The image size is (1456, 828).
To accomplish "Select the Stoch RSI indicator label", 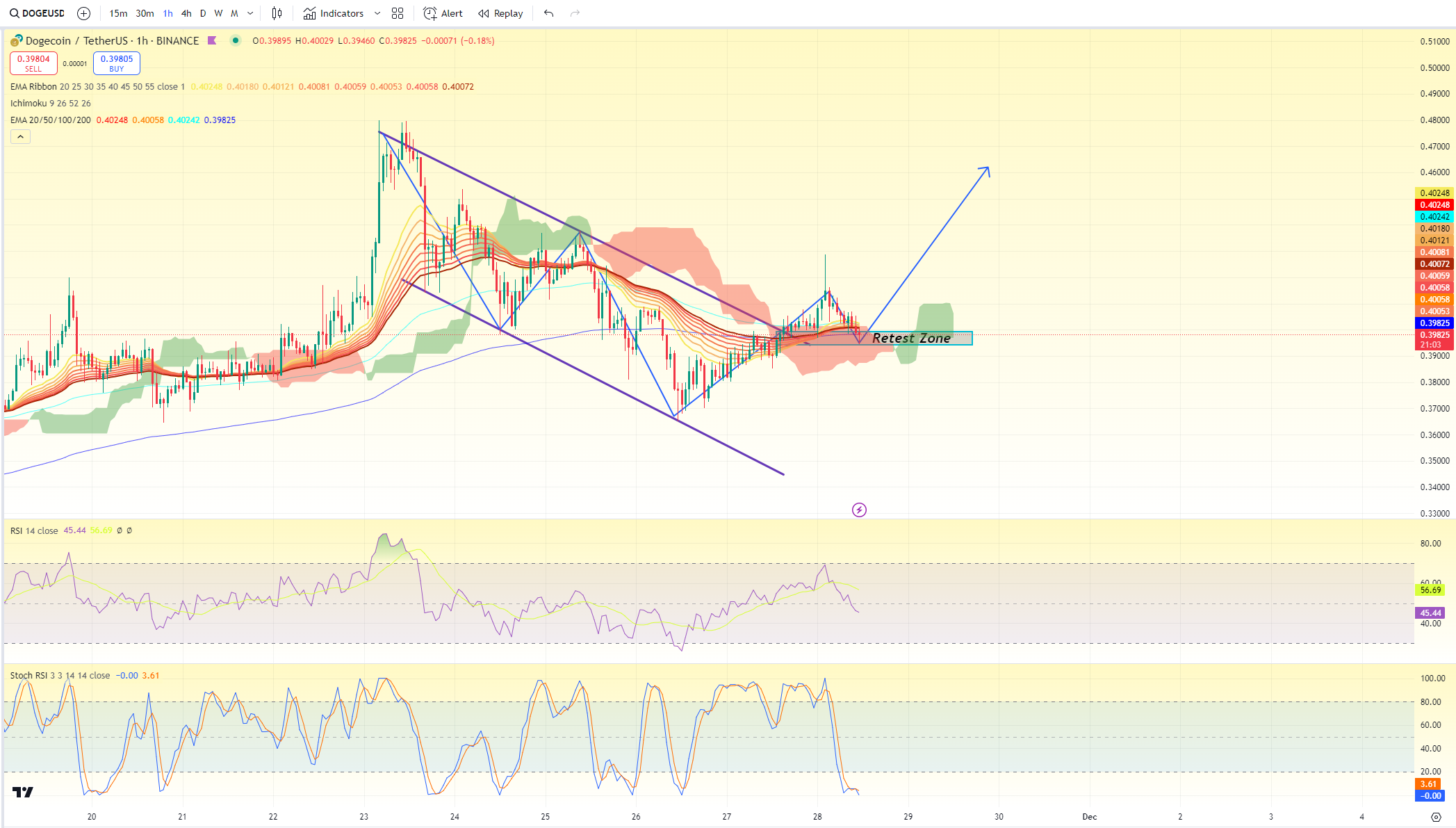I will click(x=60, y=676).
